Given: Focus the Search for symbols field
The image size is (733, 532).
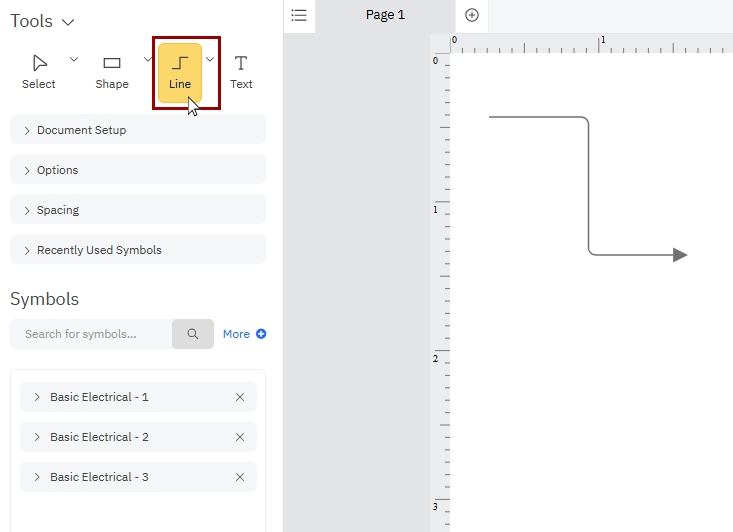Looking at the screenshot, I should tap(92, 334).
